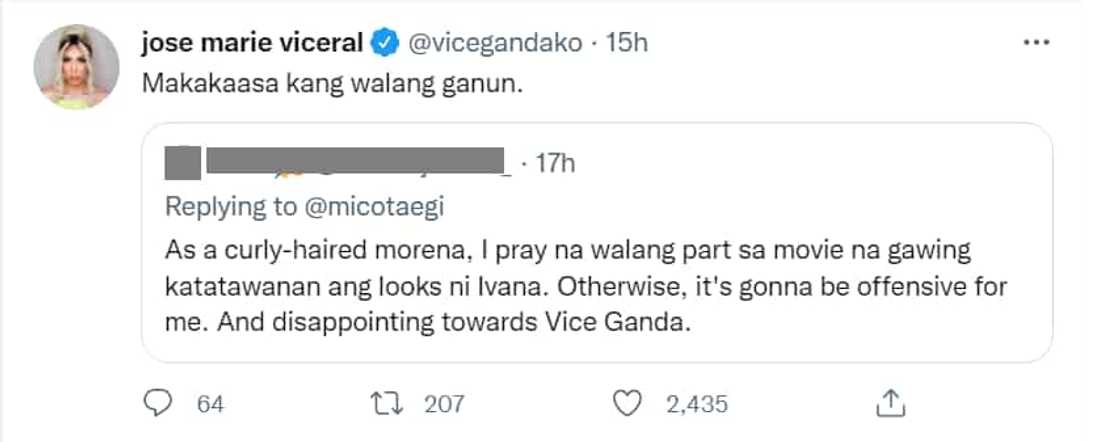Click the 17h timestamp in the quoted tweet
This screenshot has width=1120, height=442.
coord(555,162)
